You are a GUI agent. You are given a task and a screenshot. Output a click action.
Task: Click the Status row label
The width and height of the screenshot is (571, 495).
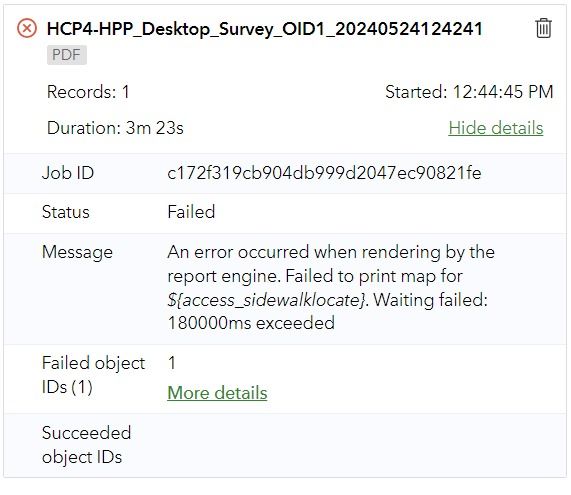[66, 212]
